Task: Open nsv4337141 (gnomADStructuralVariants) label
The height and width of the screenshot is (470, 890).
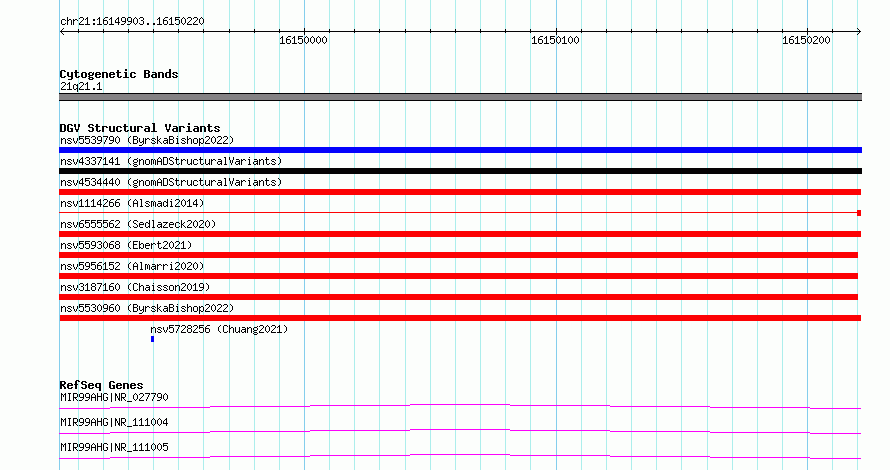Action: pos(171,161)
